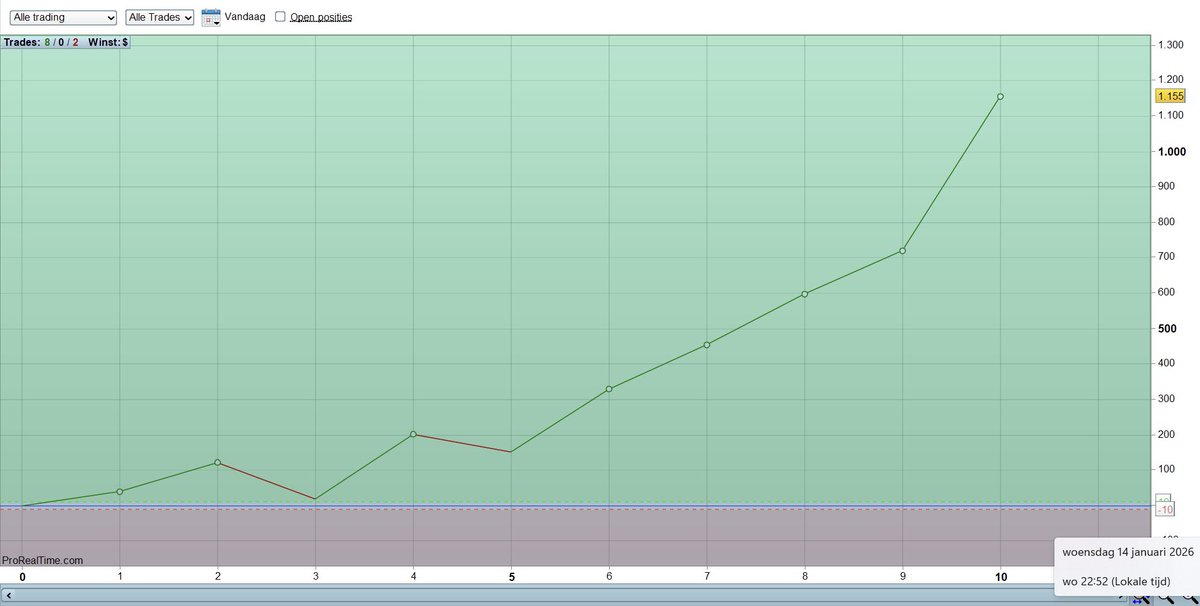
Task: Click the 900 vertical axis value
Action: pos(1168,186)
